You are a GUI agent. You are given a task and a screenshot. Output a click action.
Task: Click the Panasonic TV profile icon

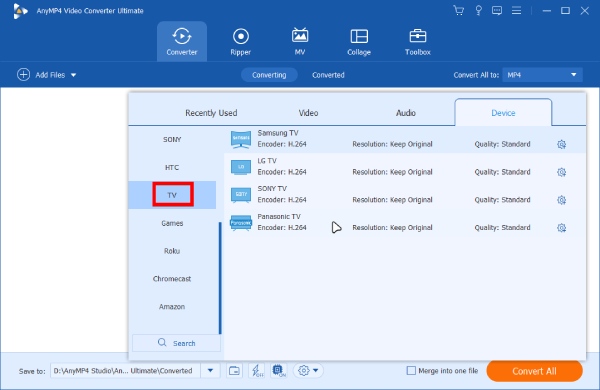(241, 222)
